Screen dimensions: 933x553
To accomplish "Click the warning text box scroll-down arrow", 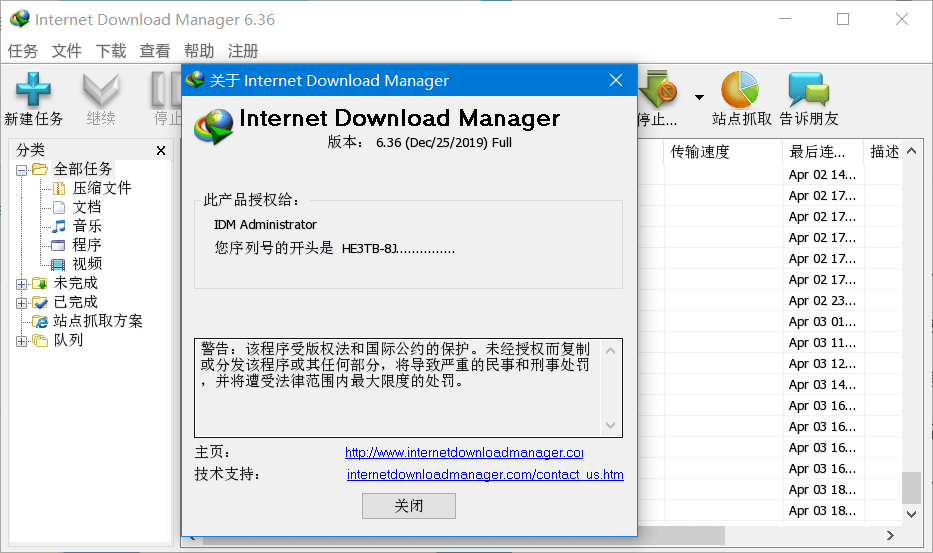I will pos(610,425).
